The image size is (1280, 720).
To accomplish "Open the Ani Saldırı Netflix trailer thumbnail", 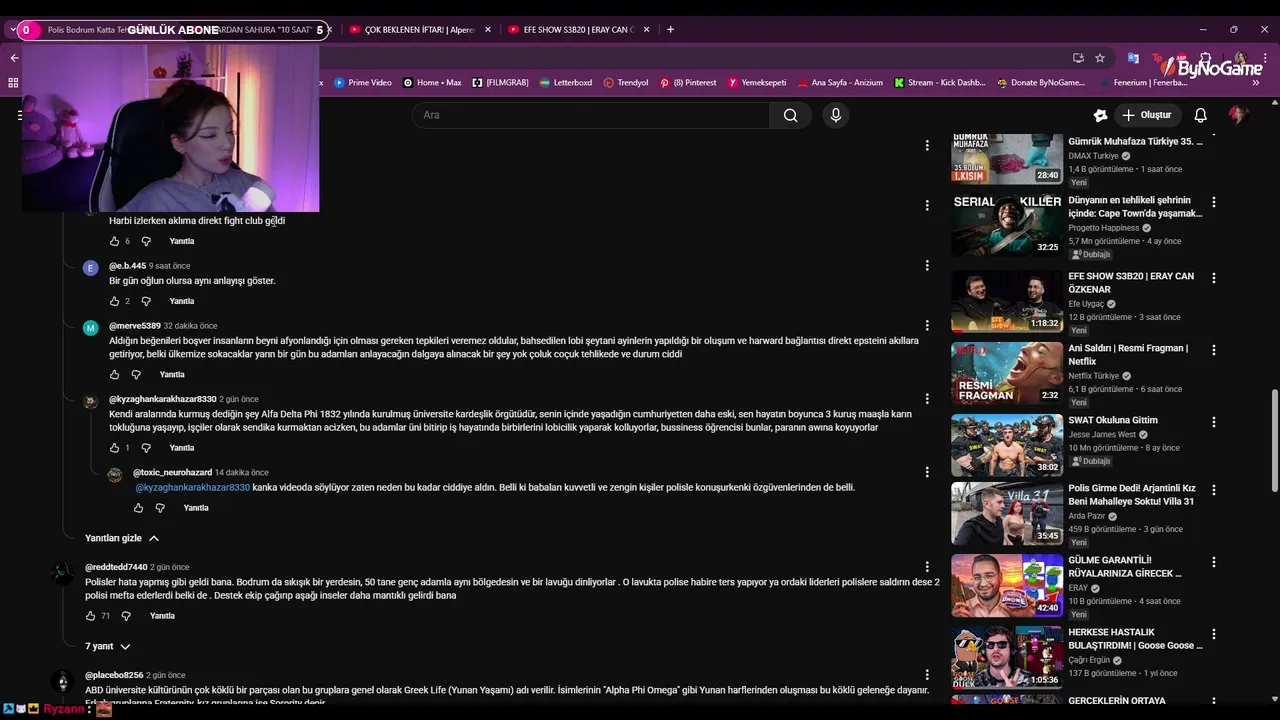I will point(1007,373).
